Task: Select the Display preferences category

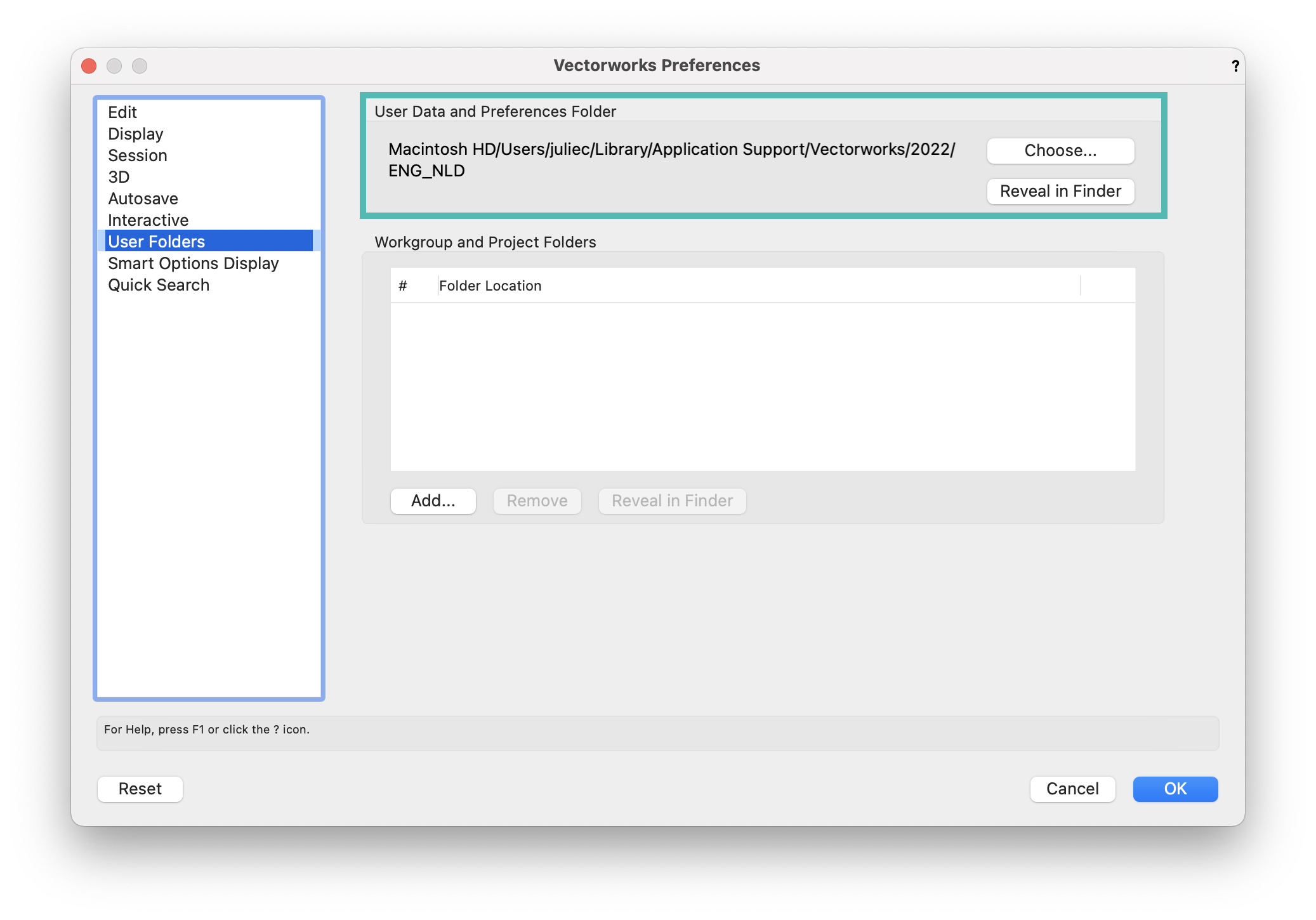Action: pyautogui.click(x=209, y=134)
